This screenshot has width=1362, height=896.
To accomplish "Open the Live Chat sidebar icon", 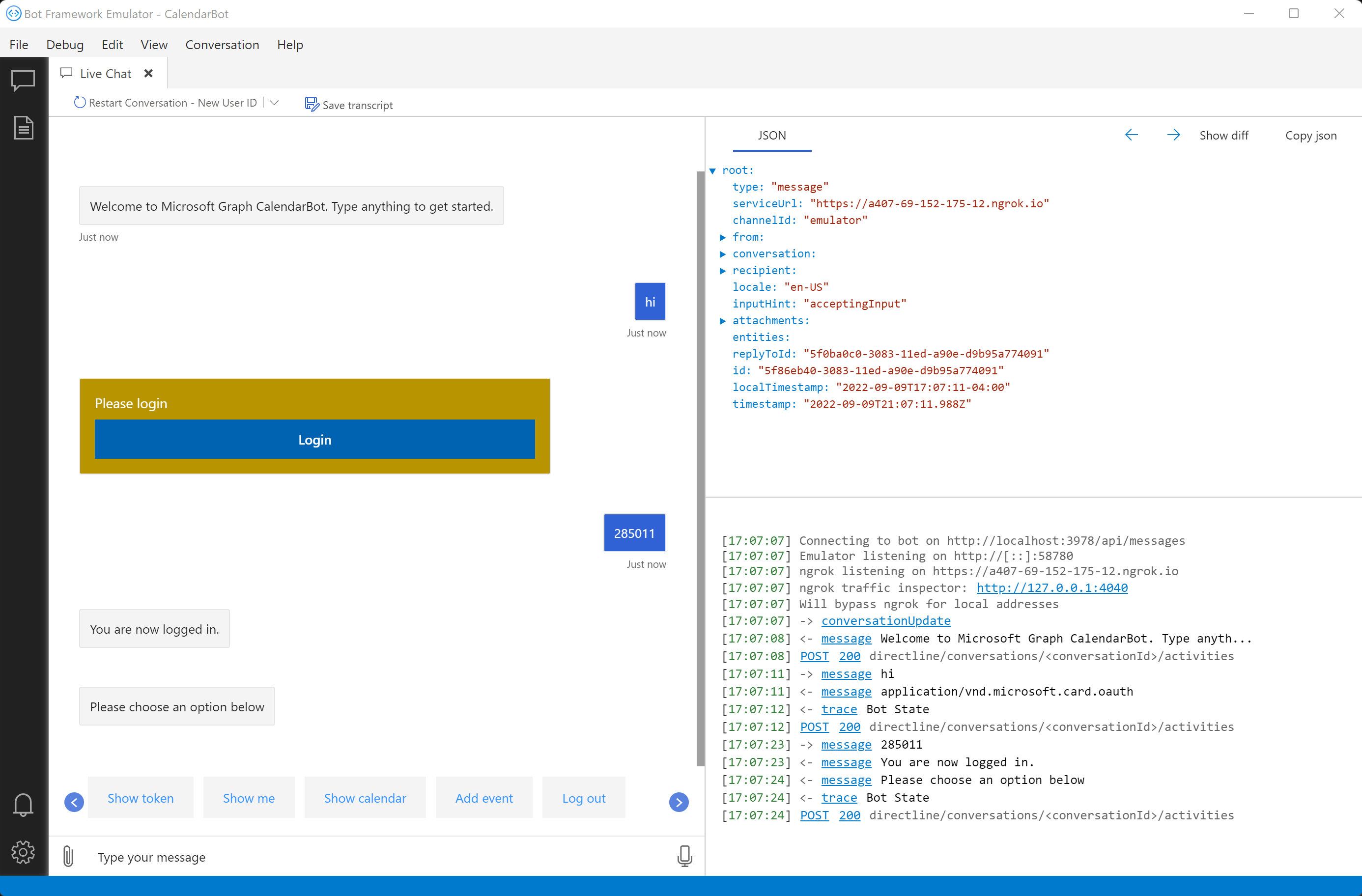I will point(24,80).
